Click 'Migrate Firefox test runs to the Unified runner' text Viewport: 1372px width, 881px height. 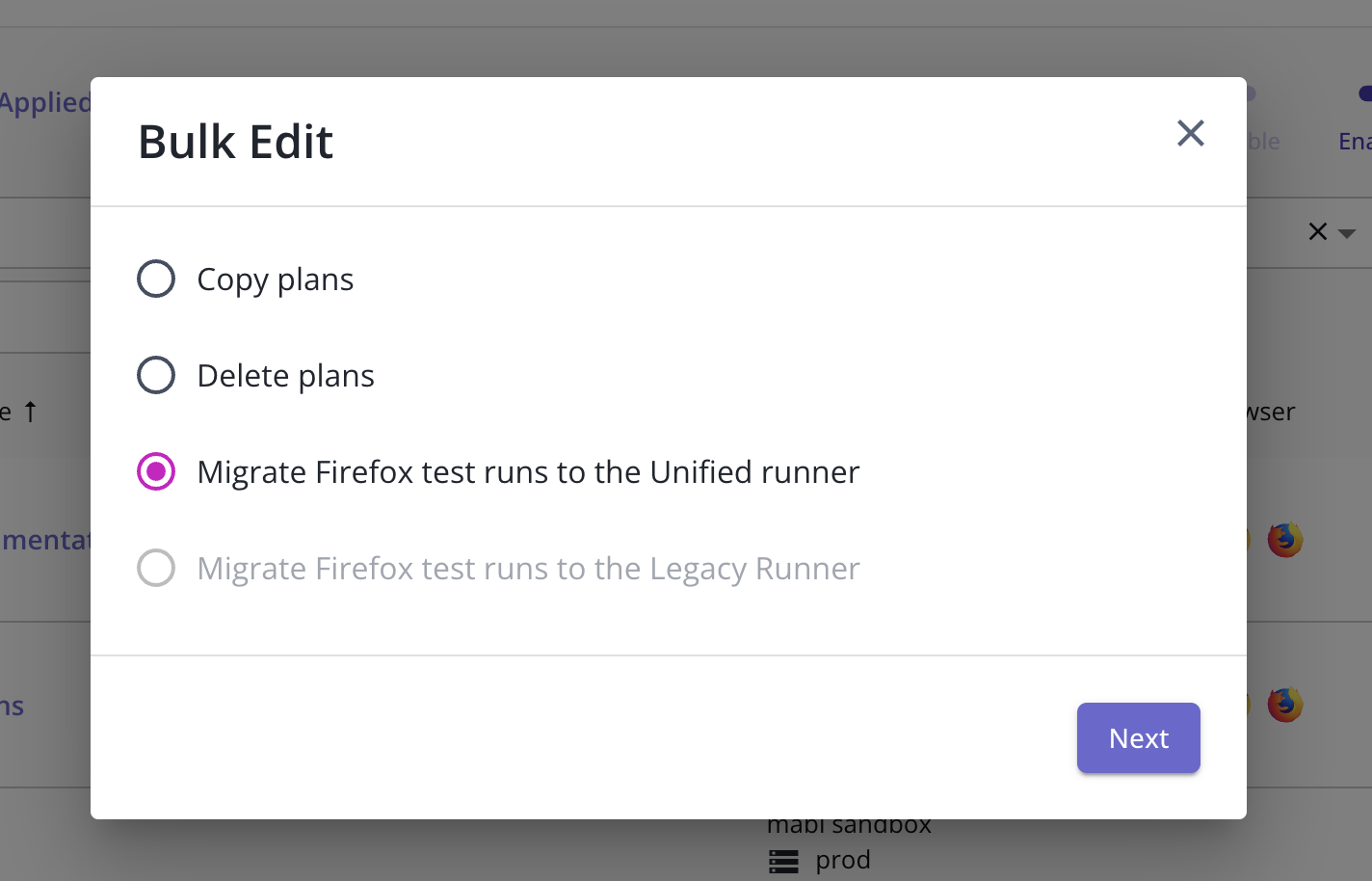528,472
